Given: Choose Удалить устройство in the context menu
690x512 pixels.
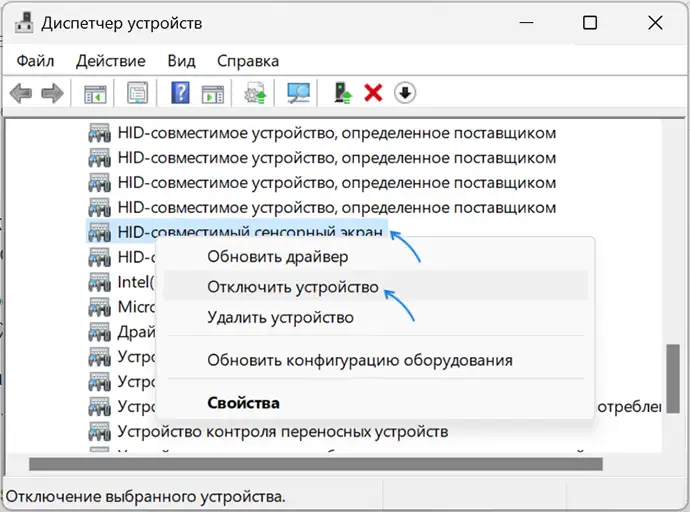Looking at the screenshot, I should click(x=280, y=318).
